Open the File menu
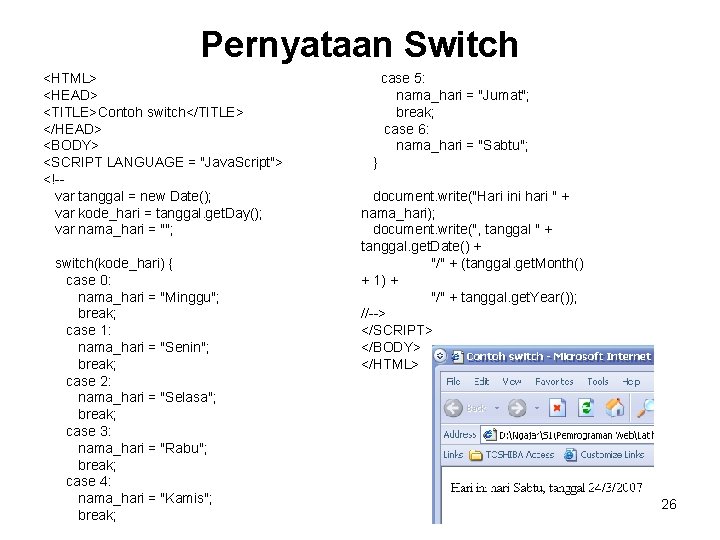The height and width of the screenshot is (540, 720). point(453,382)
